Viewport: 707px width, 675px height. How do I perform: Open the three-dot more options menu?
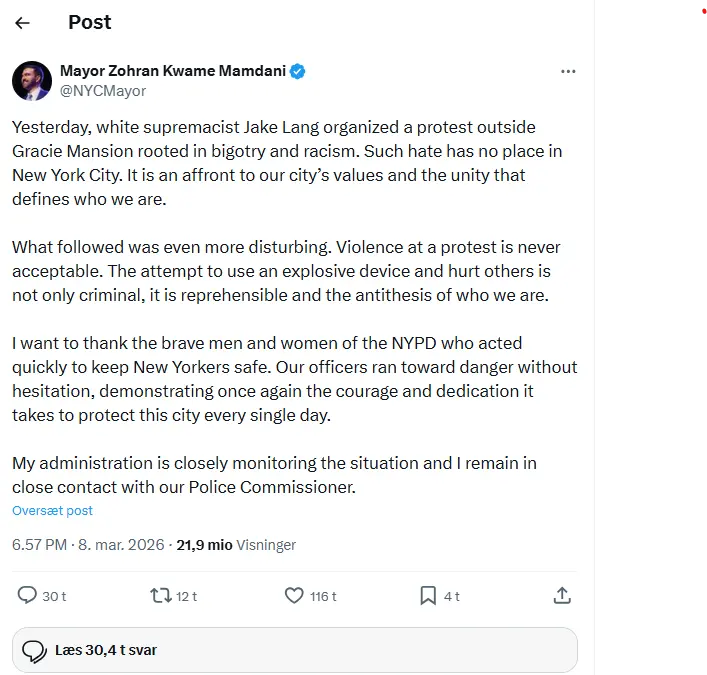(x=568, y=72)
